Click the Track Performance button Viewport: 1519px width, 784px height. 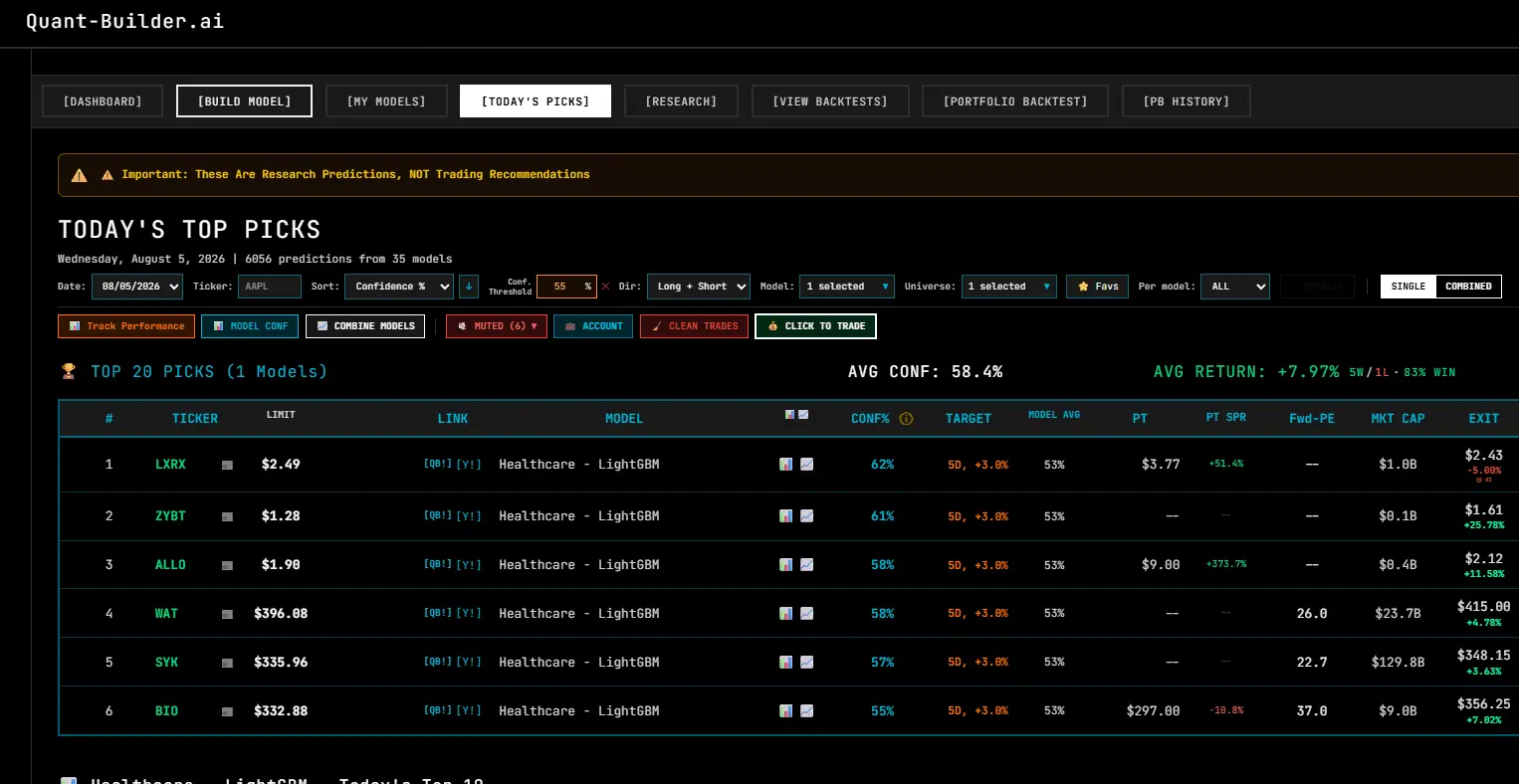pos(126,326)
